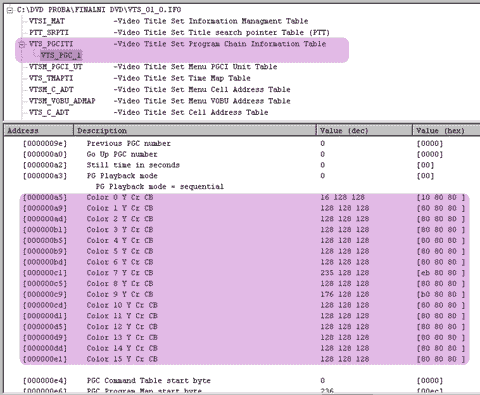This screenshot has height=395, width=480.
Task: Select the Color 7 Y Cr CB row
Action: (244, 273)
